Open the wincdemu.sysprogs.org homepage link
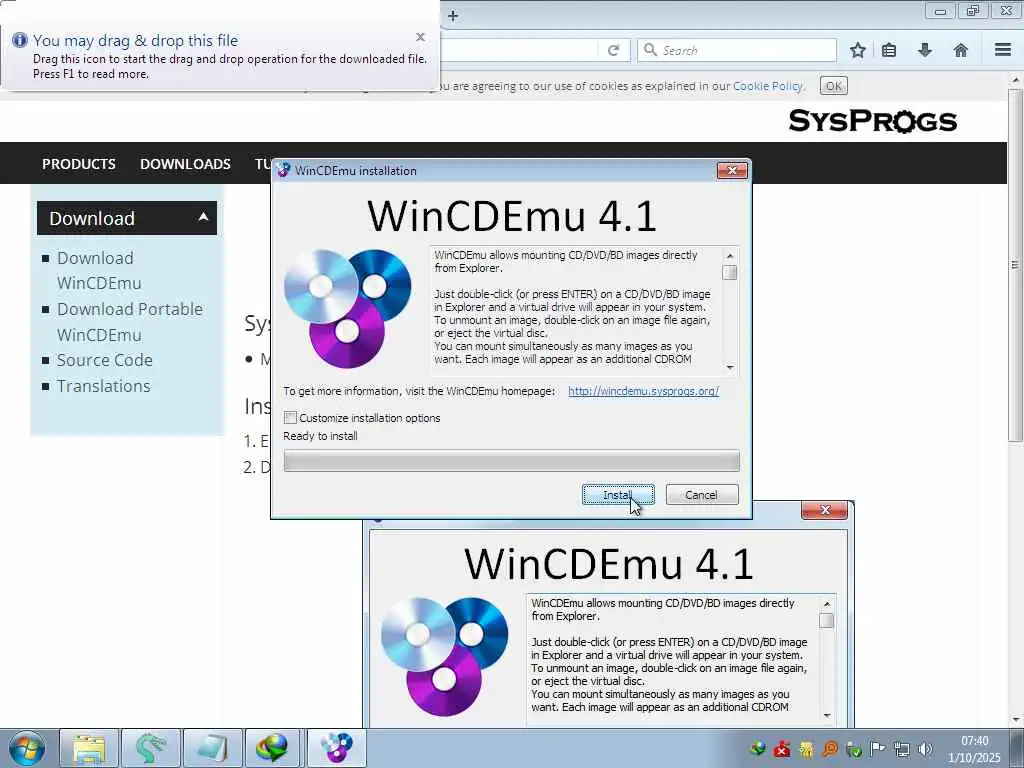This screenshot has height=768, width=1024. 643,391
